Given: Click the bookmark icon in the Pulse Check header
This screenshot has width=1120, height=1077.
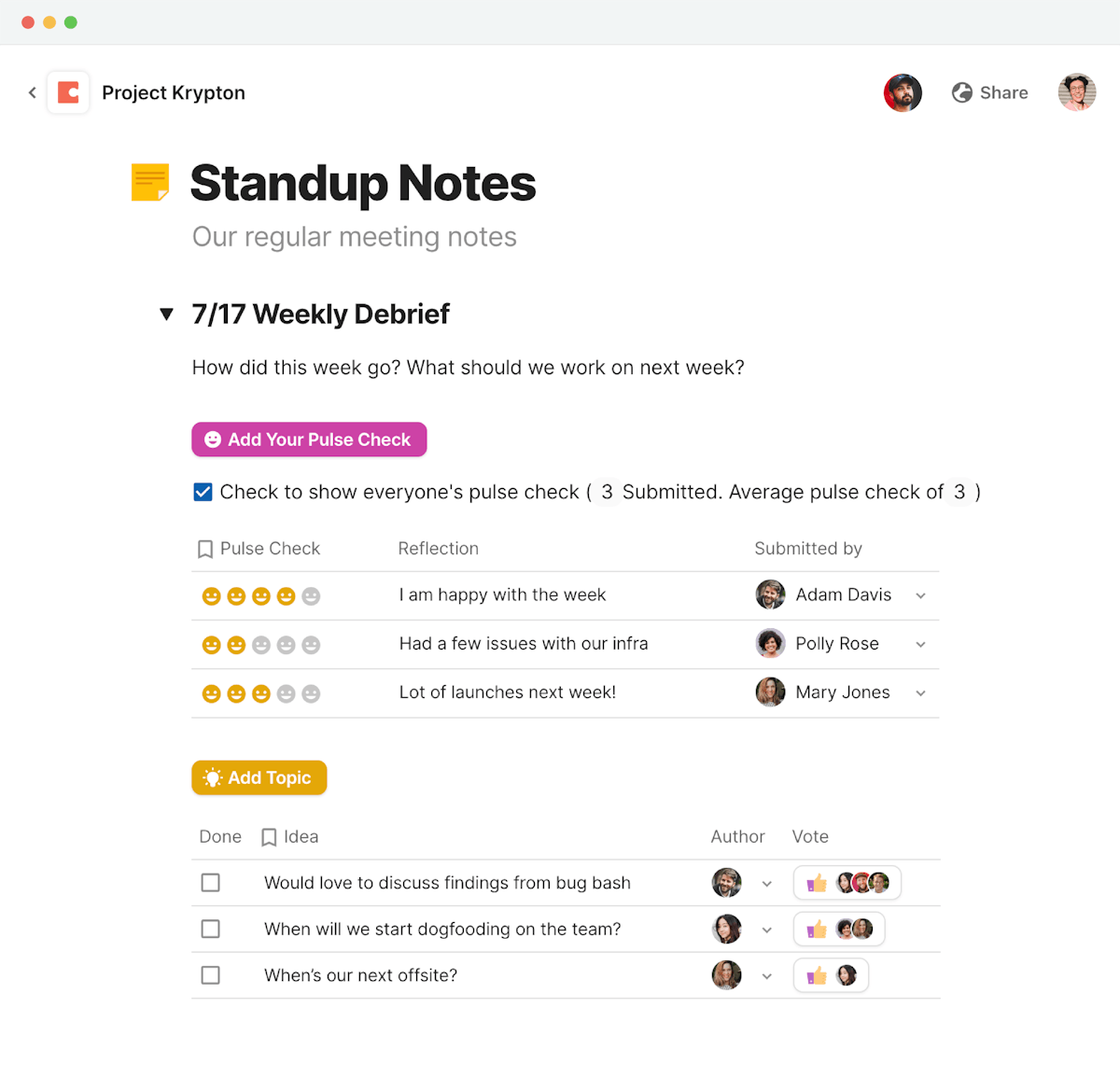Looking at the screenshot, I should (204, 549).
